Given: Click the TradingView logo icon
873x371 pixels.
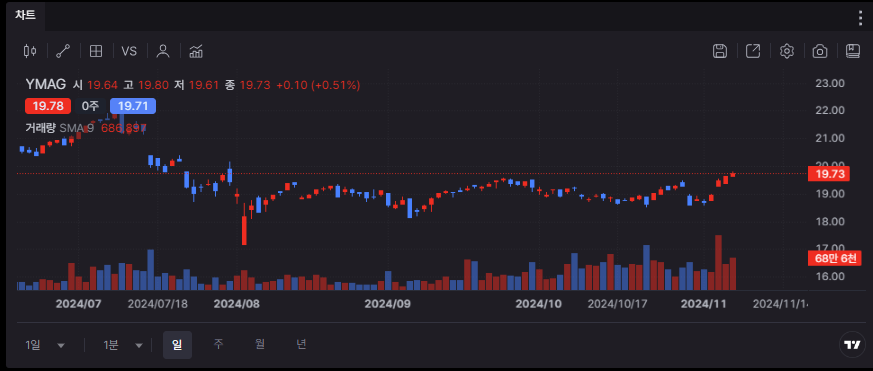Looking at the screenshot, I should tap(852, 345).
